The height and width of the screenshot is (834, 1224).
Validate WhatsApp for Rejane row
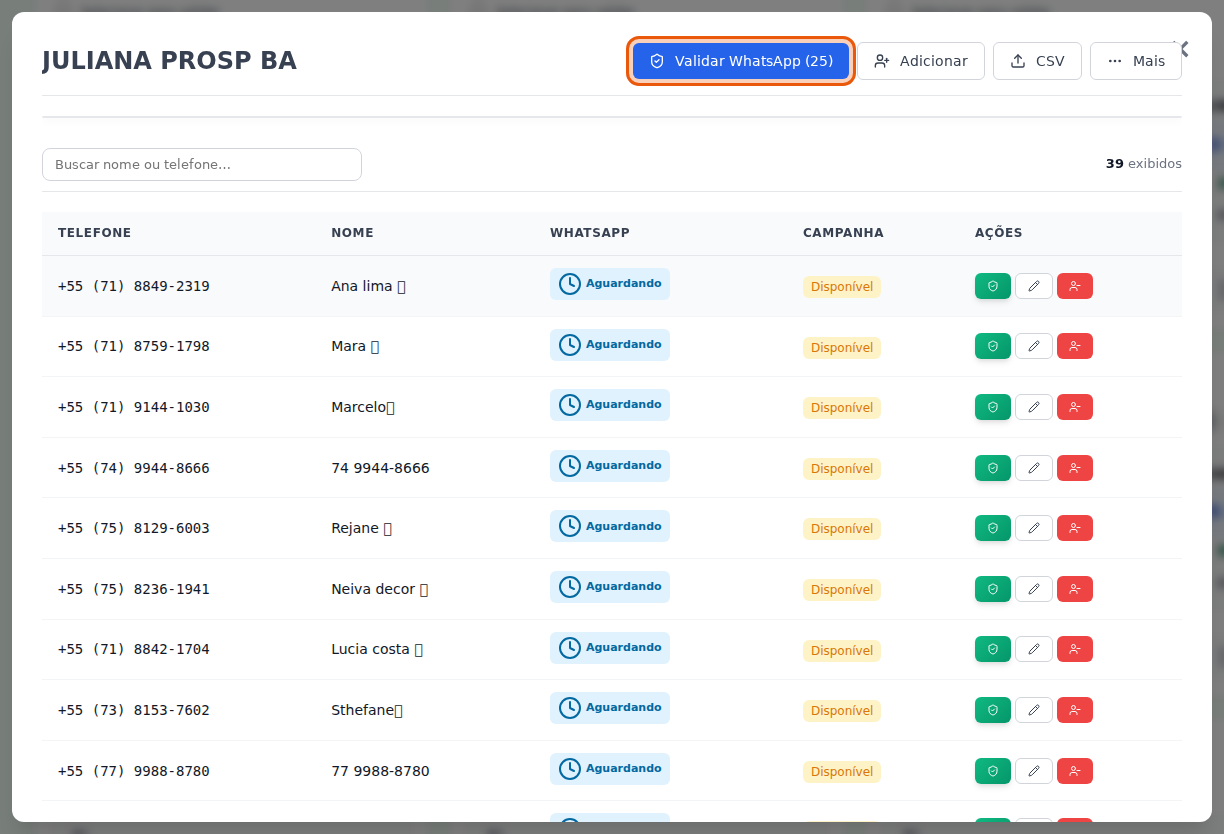tap(993, 528)
